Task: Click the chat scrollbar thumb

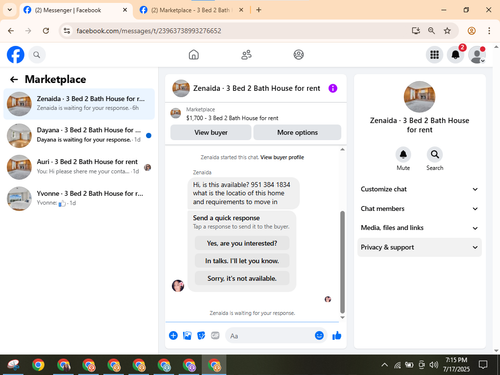Action: pyautogui.click(x=342, y=262)
